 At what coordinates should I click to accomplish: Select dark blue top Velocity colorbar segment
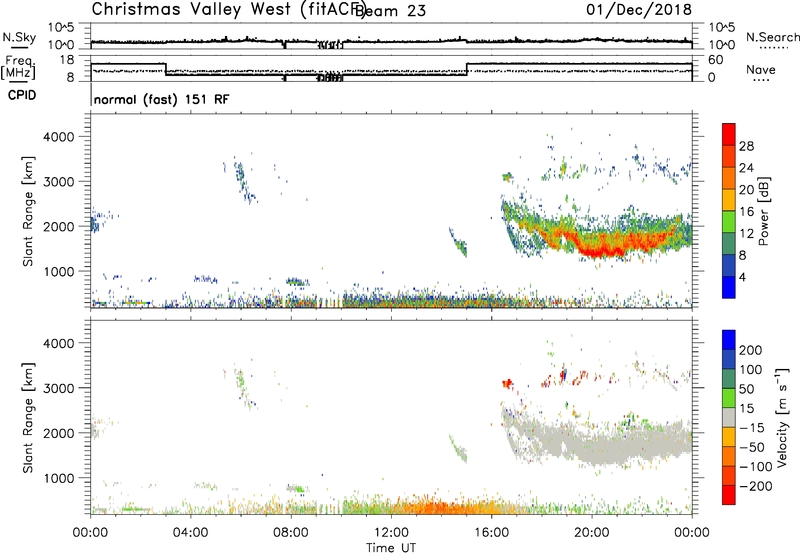[729, 340]
